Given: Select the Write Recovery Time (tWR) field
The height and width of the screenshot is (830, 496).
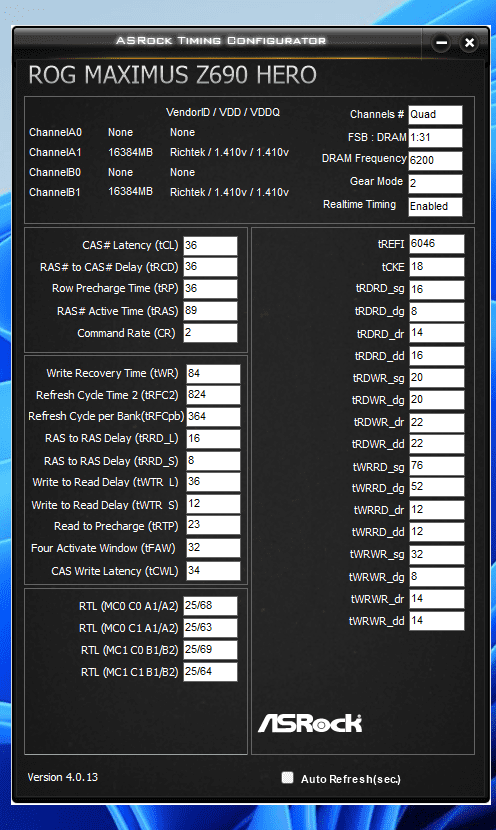Looking at the screenshot, I should (213, 374).
